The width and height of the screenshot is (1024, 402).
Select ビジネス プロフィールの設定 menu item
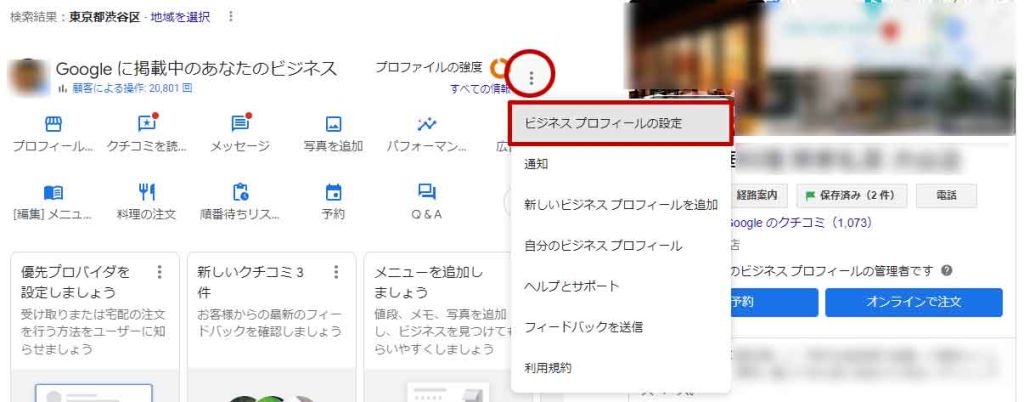tap(620, 123)
